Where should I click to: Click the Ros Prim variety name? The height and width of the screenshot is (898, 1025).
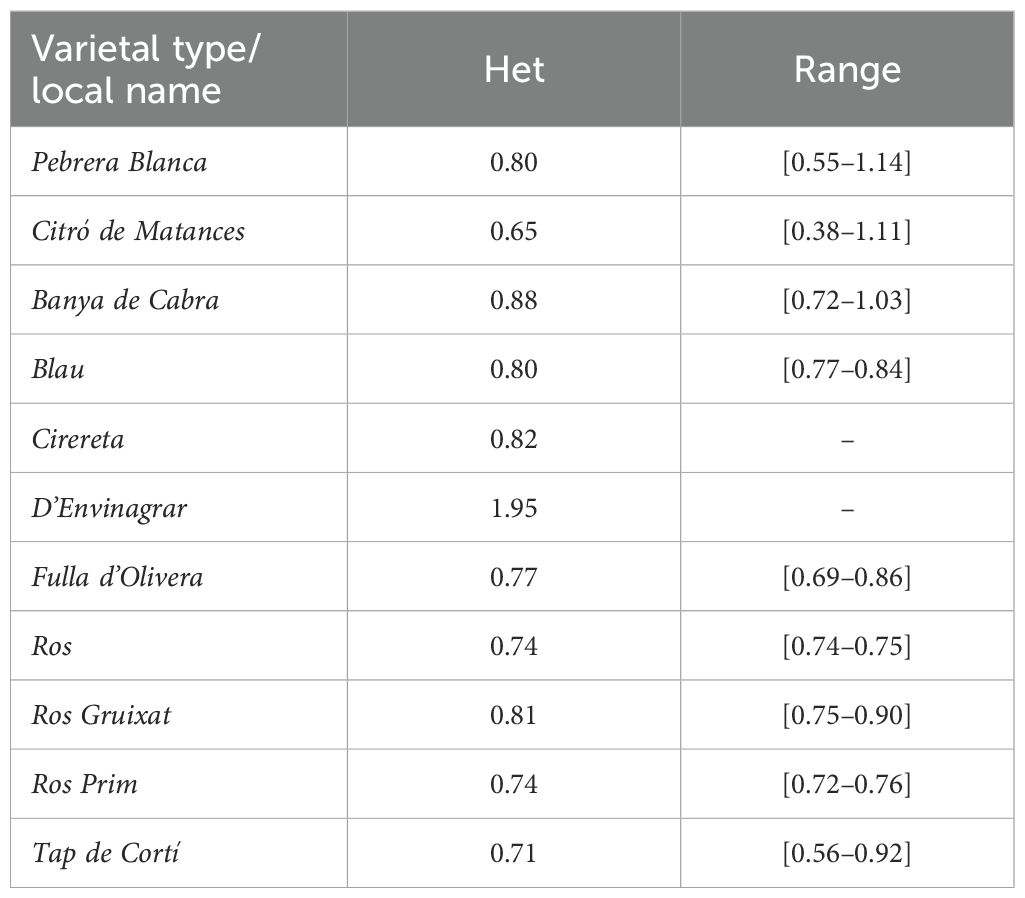84,784
